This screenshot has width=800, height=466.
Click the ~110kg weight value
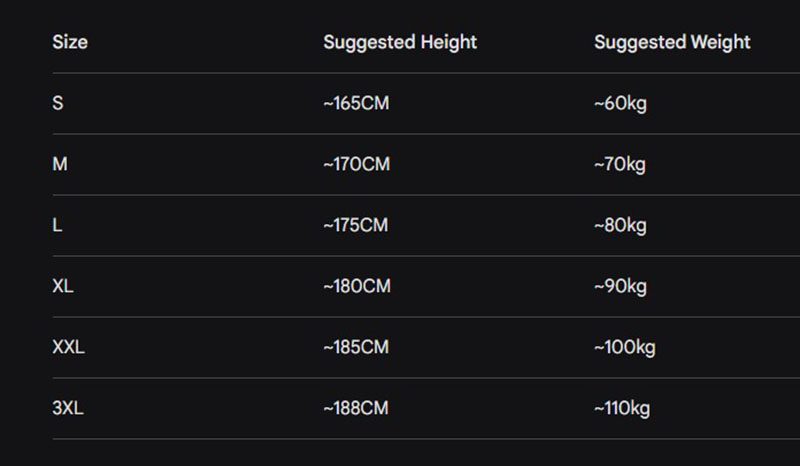point(622,408)
